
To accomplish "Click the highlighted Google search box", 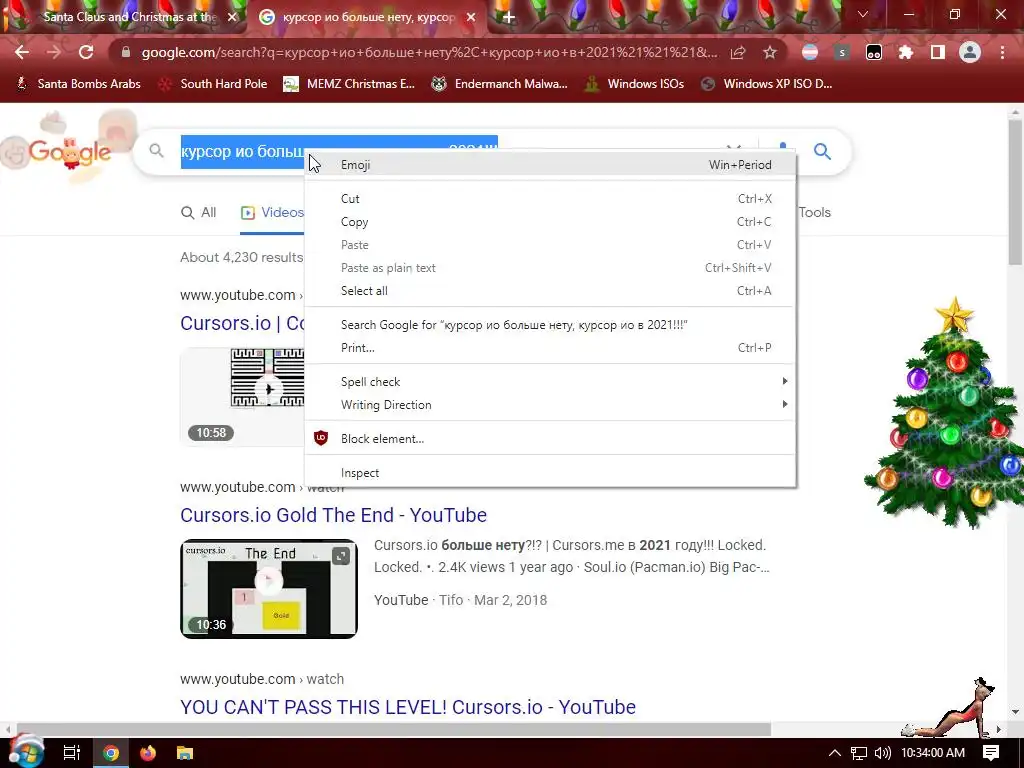I will point(243,152).
